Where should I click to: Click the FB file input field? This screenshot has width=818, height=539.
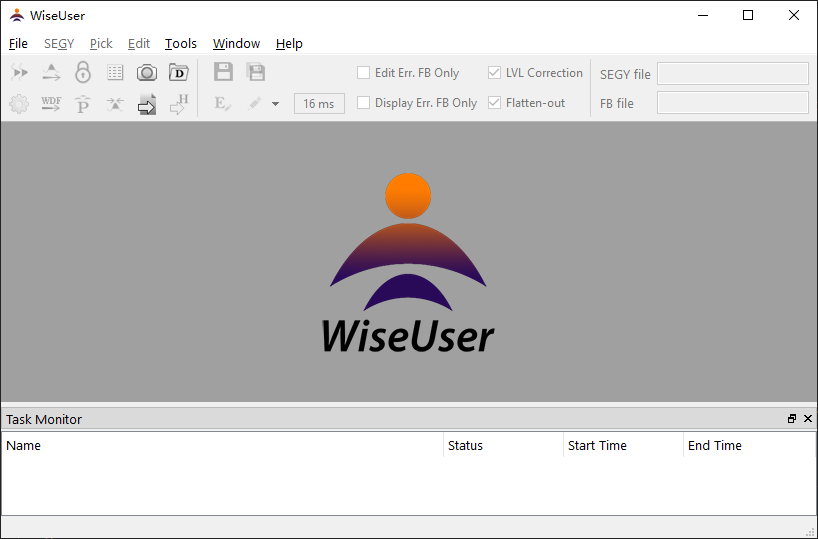tap(732, 103)
